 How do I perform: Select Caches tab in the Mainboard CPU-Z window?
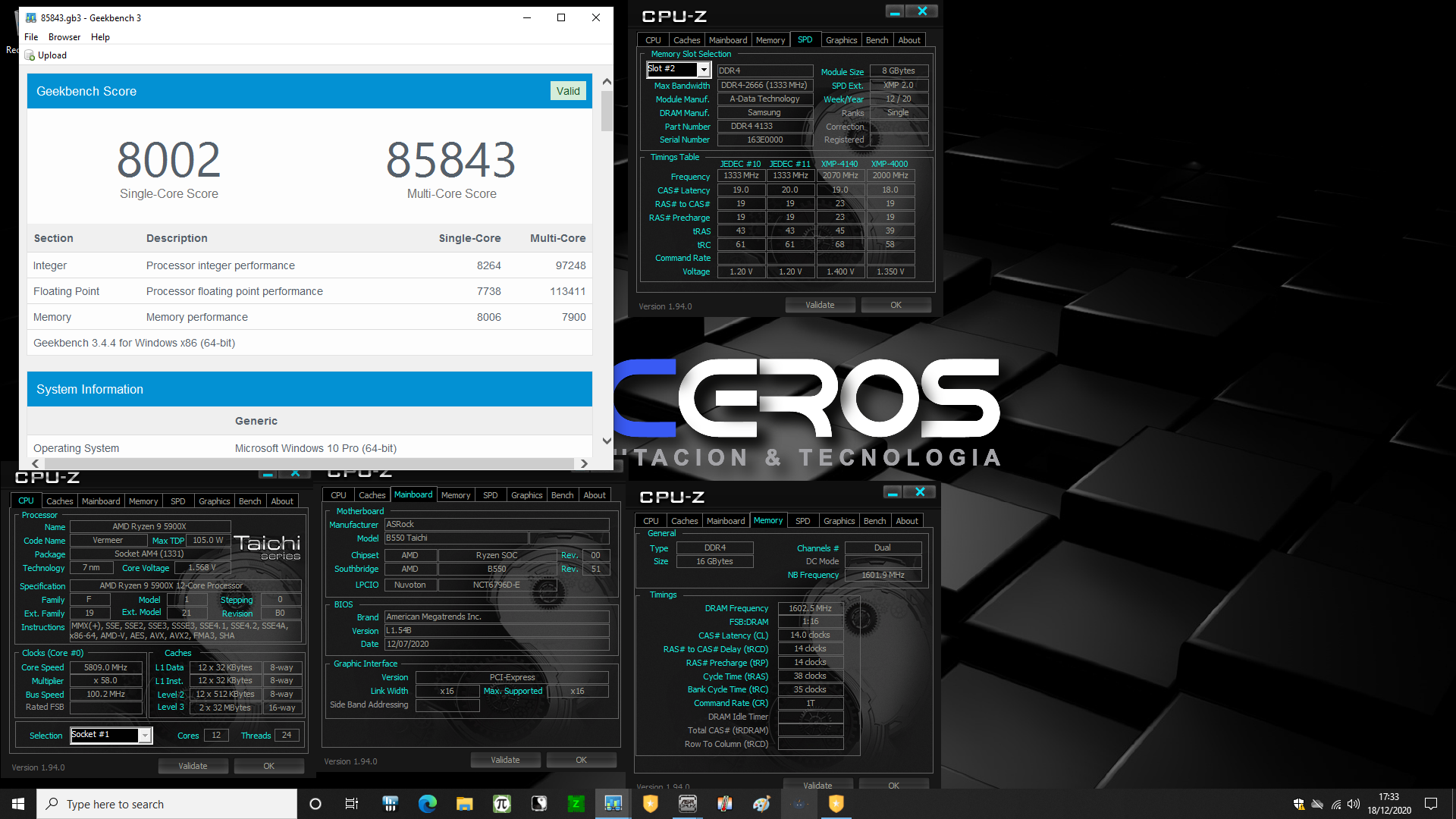pos(372,495)
